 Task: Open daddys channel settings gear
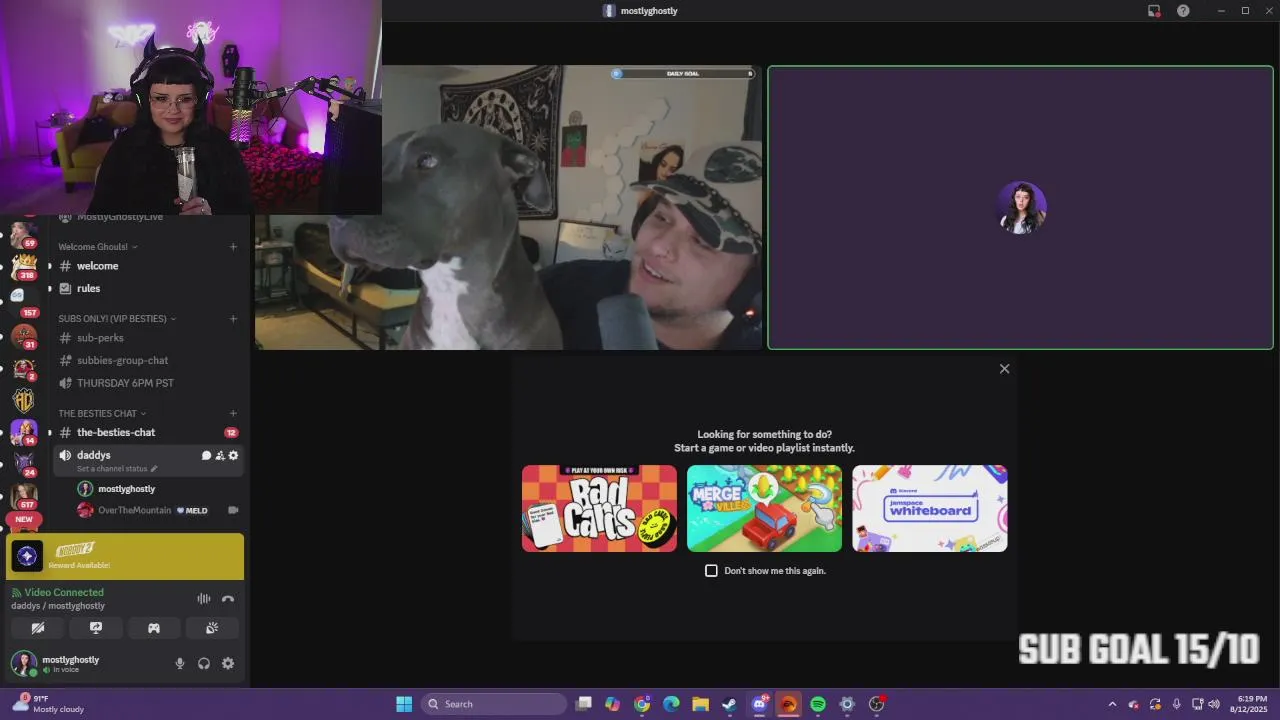coord(234,455)
